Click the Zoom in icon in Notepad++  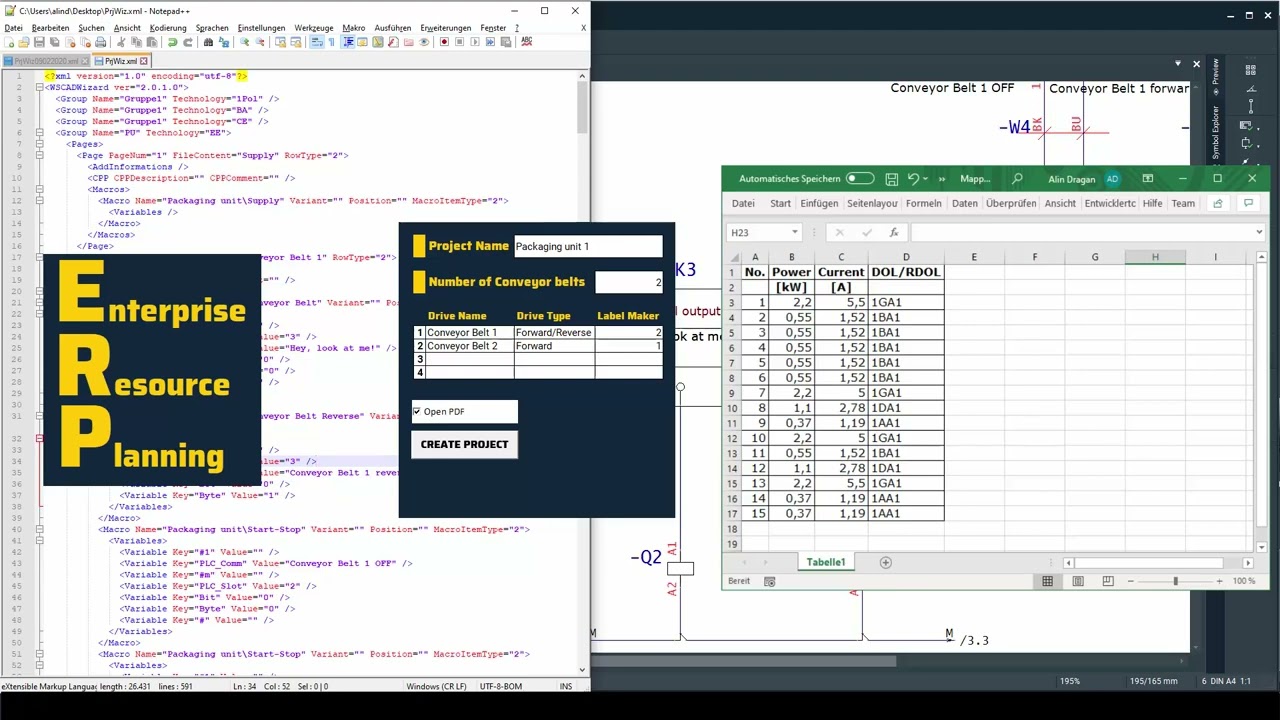point(245,42)
